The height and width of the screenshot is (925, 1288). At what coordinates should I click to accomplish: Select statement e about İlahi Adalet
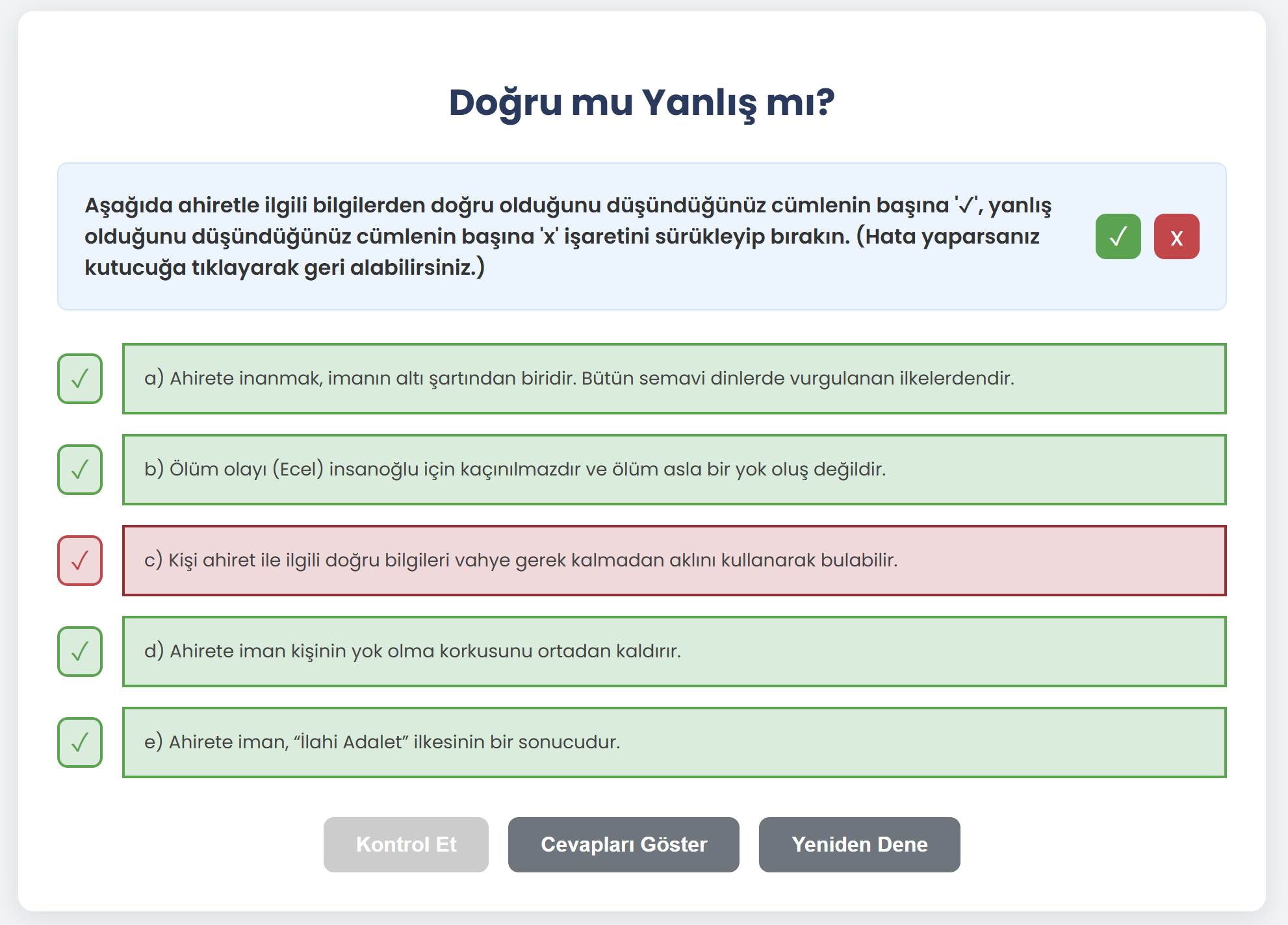675,742
